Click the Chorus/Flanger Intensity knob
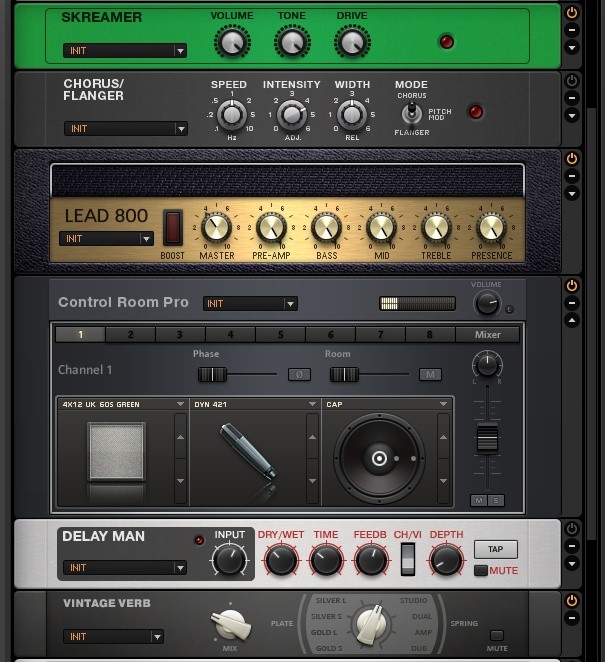605x662 pixels. coord(292,114)
